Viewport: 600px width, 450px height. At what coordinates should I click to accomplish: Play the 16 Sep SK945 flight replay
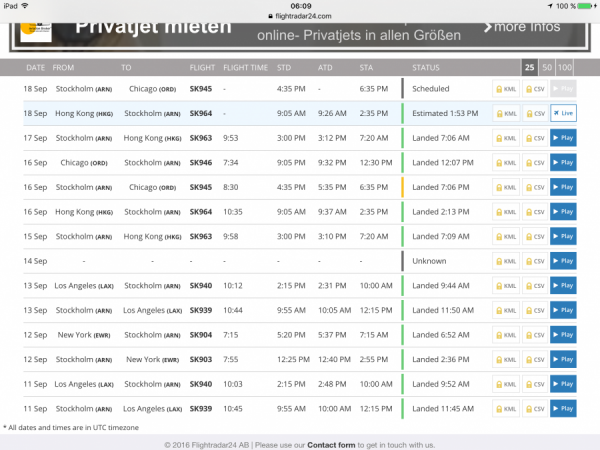tap(563, 187)
